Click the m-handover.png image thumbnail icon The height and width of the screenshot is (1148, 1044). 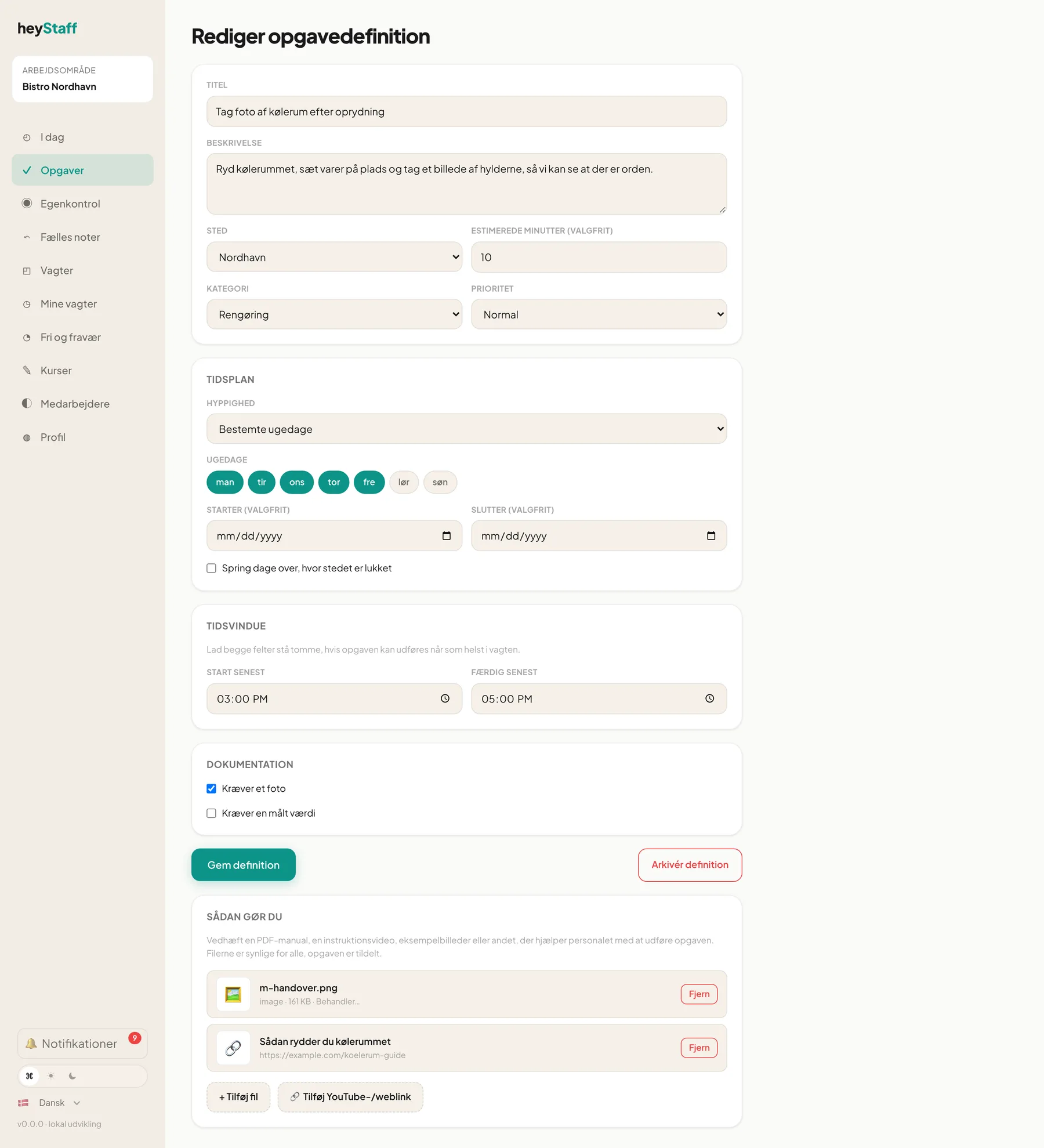(233, 994)
